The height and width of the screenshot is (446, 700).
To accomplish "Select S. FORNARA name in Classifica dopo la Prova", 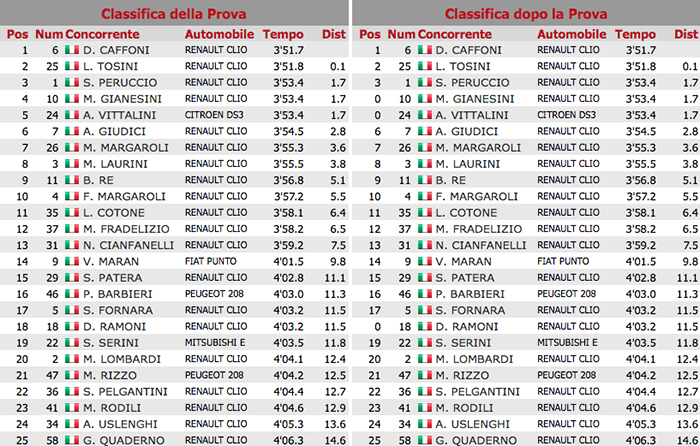I will tap(471, 310).
